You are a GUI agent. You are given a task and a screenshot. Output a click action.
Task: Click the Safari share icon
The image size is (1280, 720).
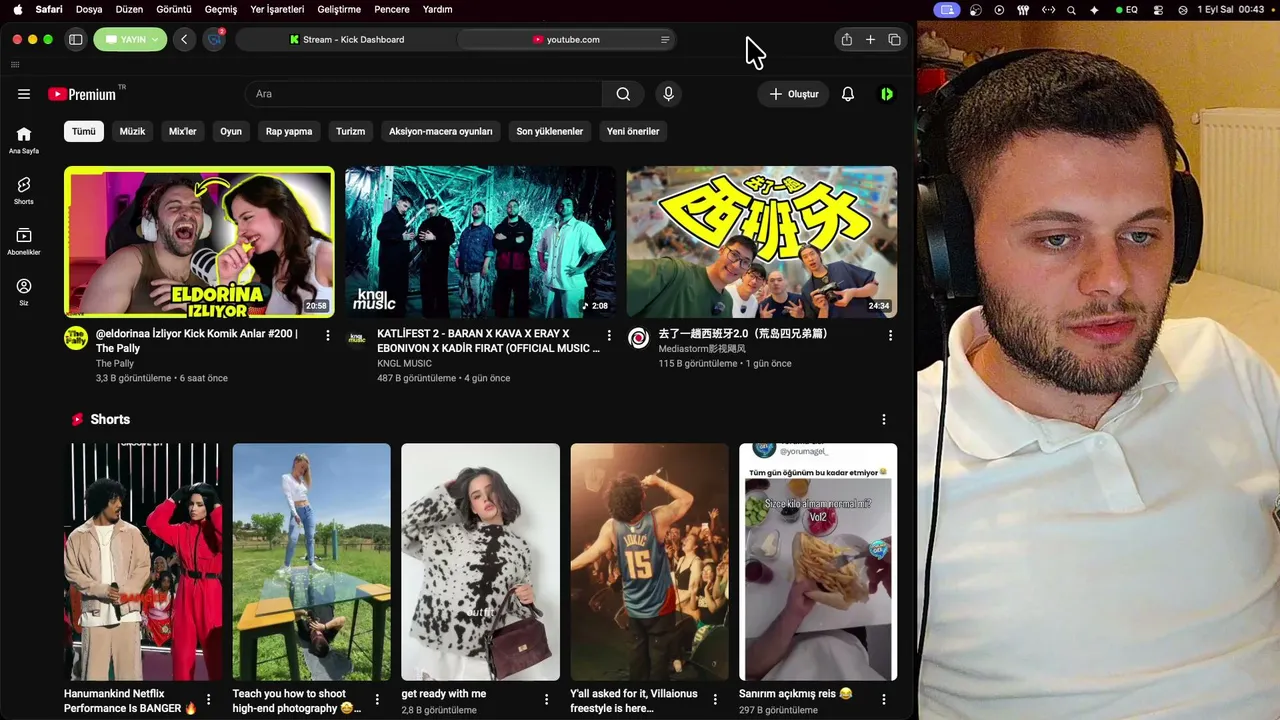click(847, 40)
